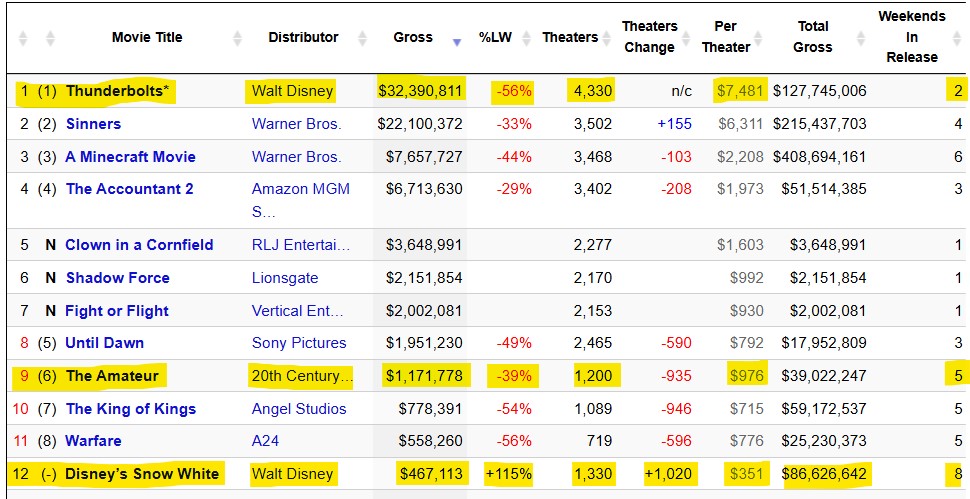Click the %LW column header

(496, 37)
